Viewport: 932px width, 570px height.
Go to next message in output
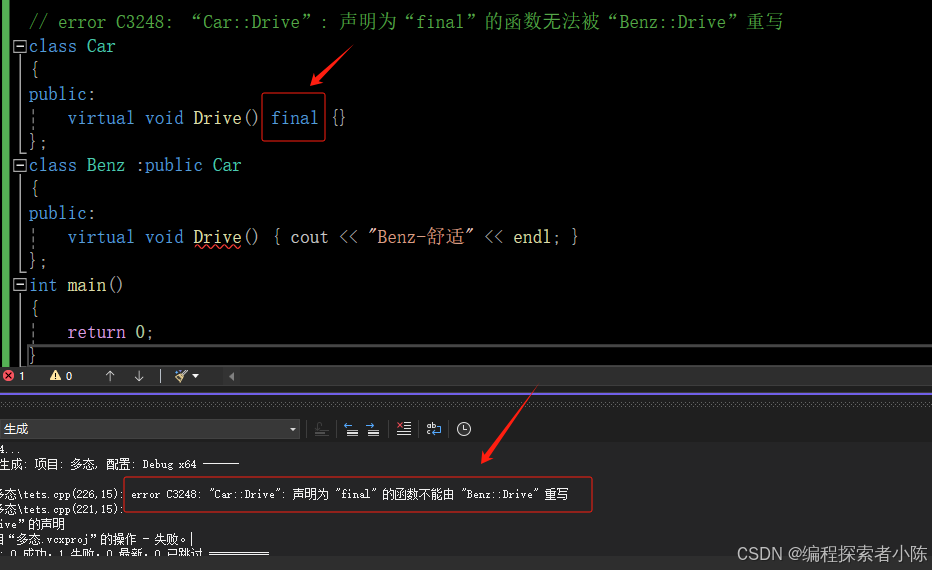click(x=373, y=429)
